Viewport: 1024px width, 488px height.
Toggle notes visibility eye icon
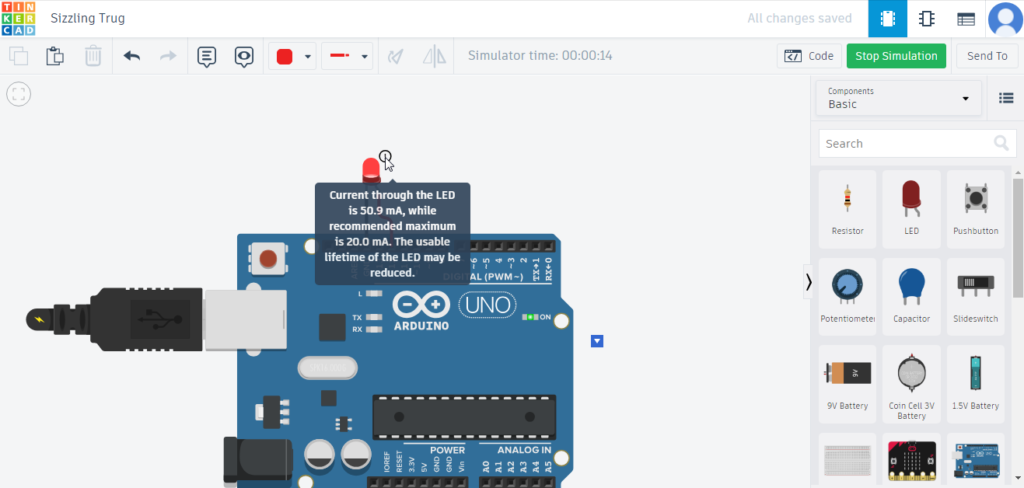click(244, 57)
